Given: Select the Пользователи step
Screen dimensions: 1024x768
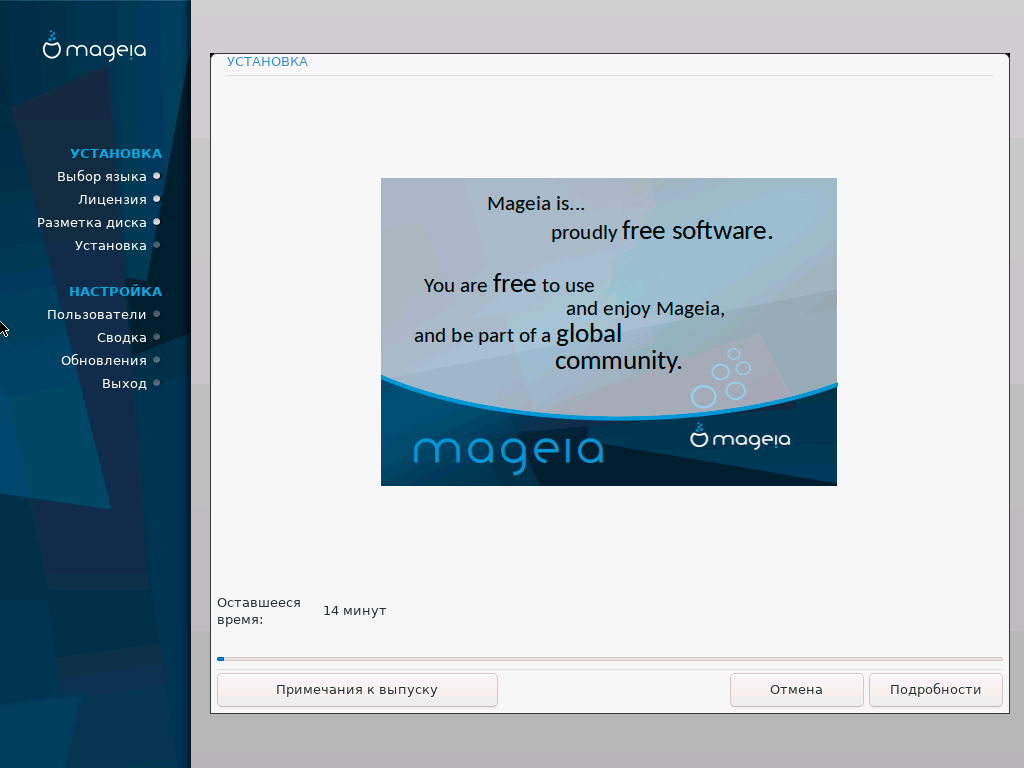Looking at the screenshot, I should 97,315.
